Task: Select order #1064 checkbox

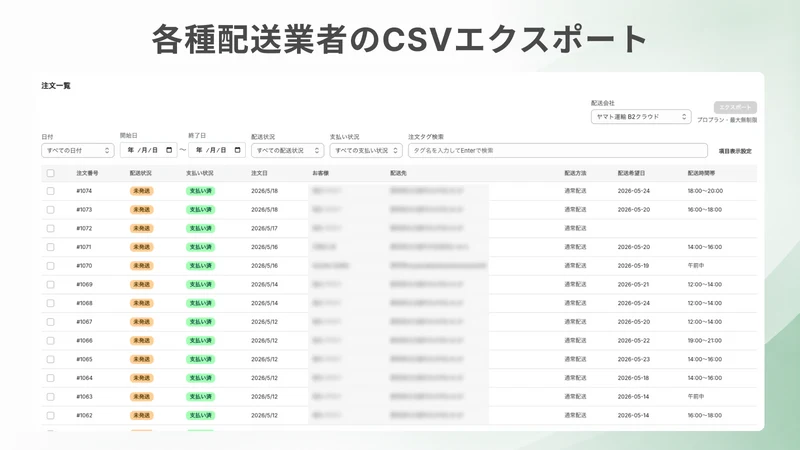Action: coord(51,378)
